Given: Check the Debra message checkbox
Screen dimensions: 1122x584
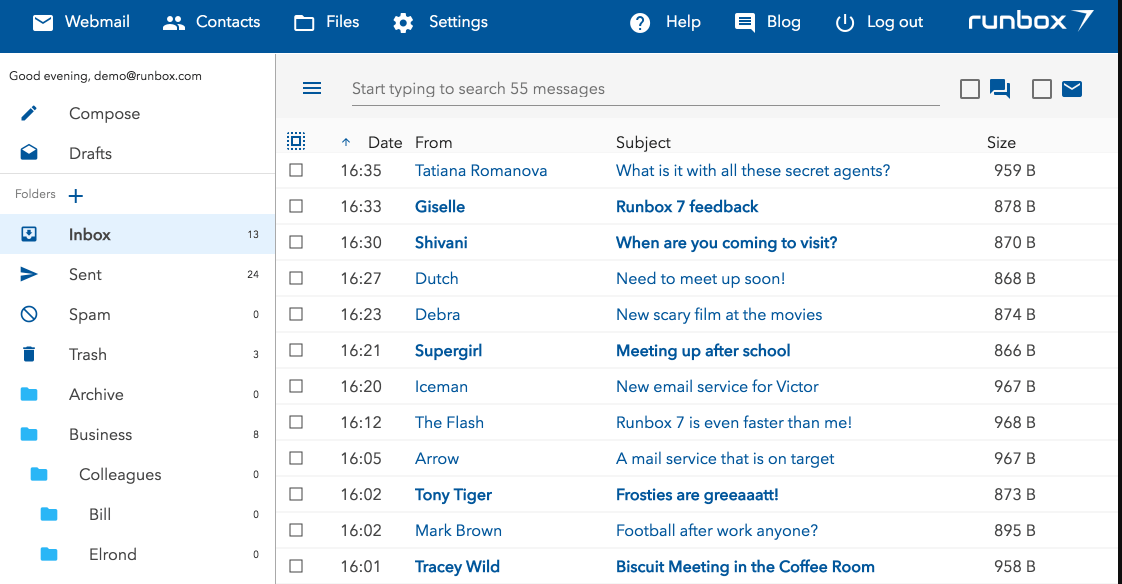Looking at the screenshot, I should pyautogui.click(x=296, y=314).
